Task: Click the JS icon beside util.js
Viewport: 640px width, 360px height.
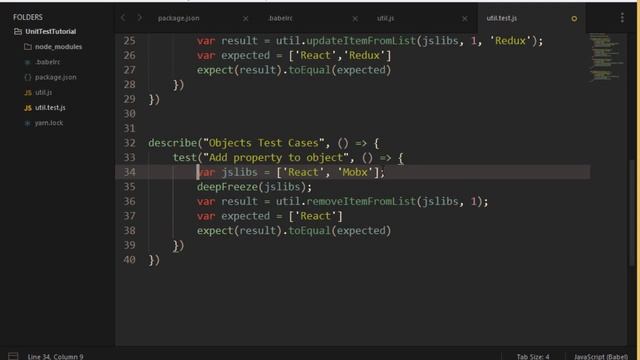Action: click(28, 93)
